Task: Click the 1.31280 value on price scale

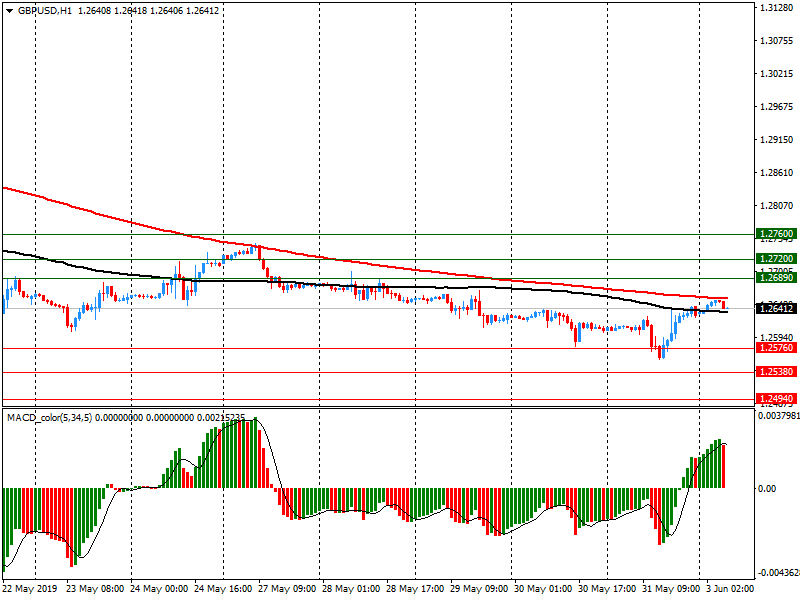Action: coord(776,8)
